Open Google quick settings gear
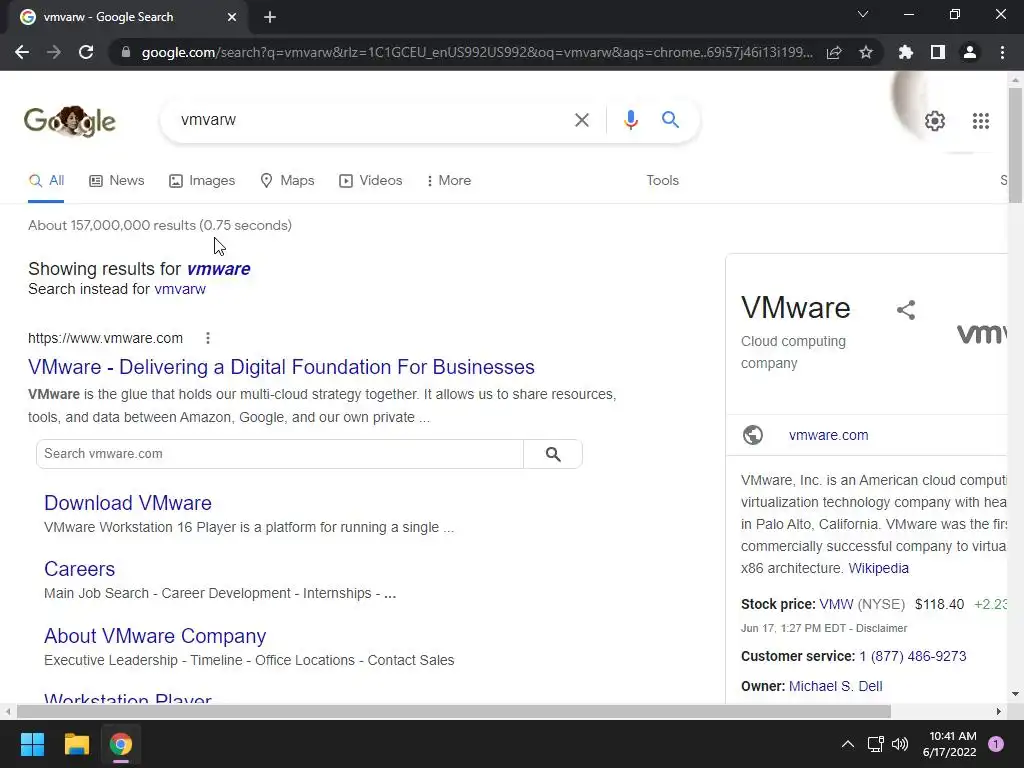The image size is (1024, 768). coord(935,121)
